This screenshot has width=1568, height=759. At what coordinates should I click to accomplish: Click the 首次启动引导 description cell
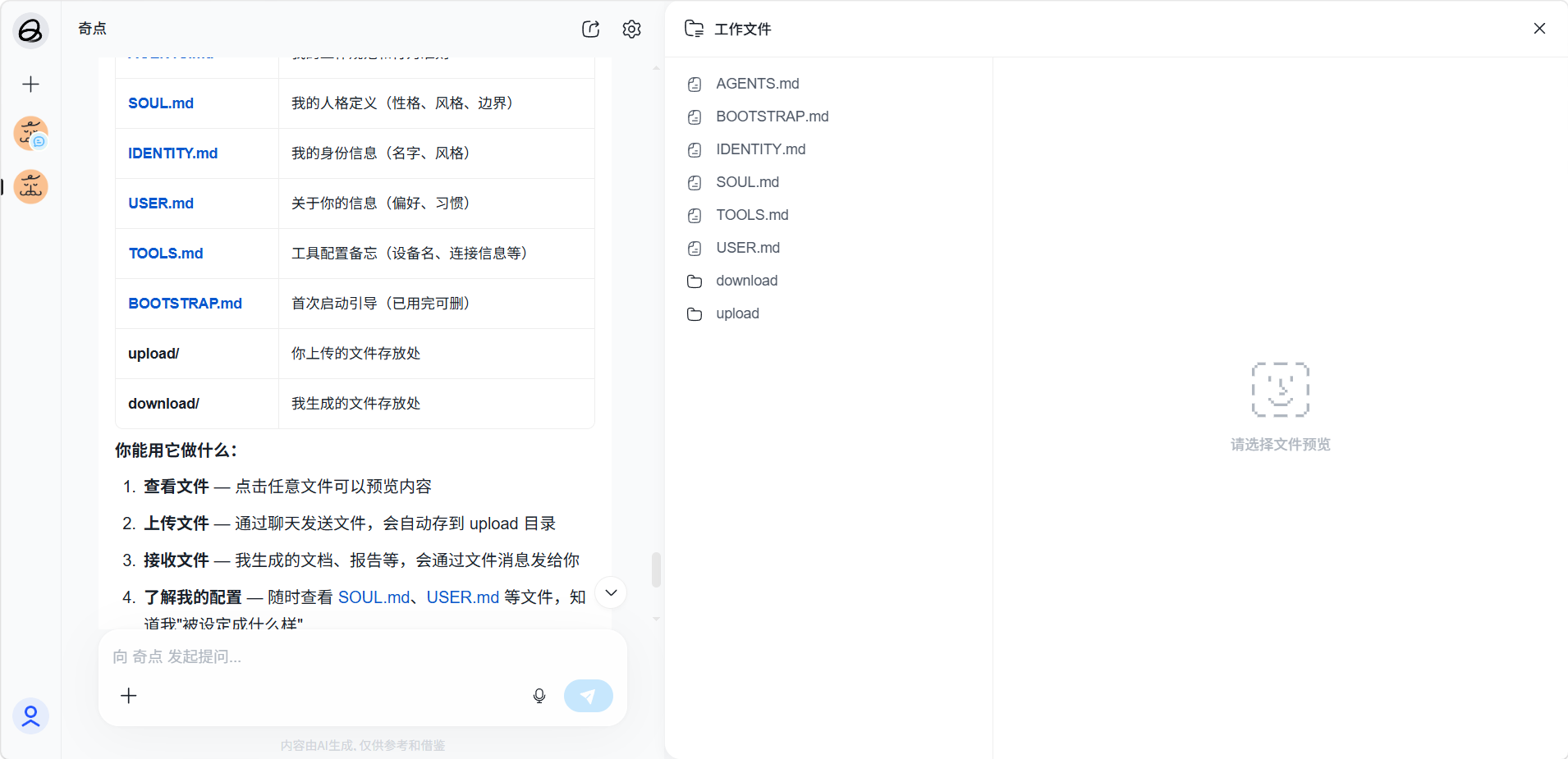[437, 304]
